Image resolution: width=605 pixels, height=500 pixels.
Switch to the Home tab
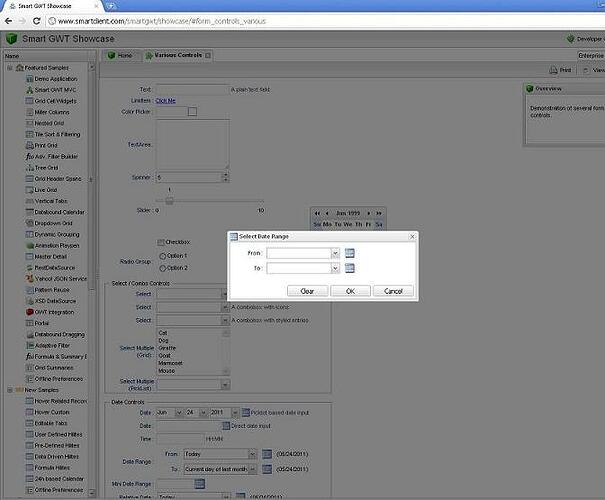click(x=120, y=55)
